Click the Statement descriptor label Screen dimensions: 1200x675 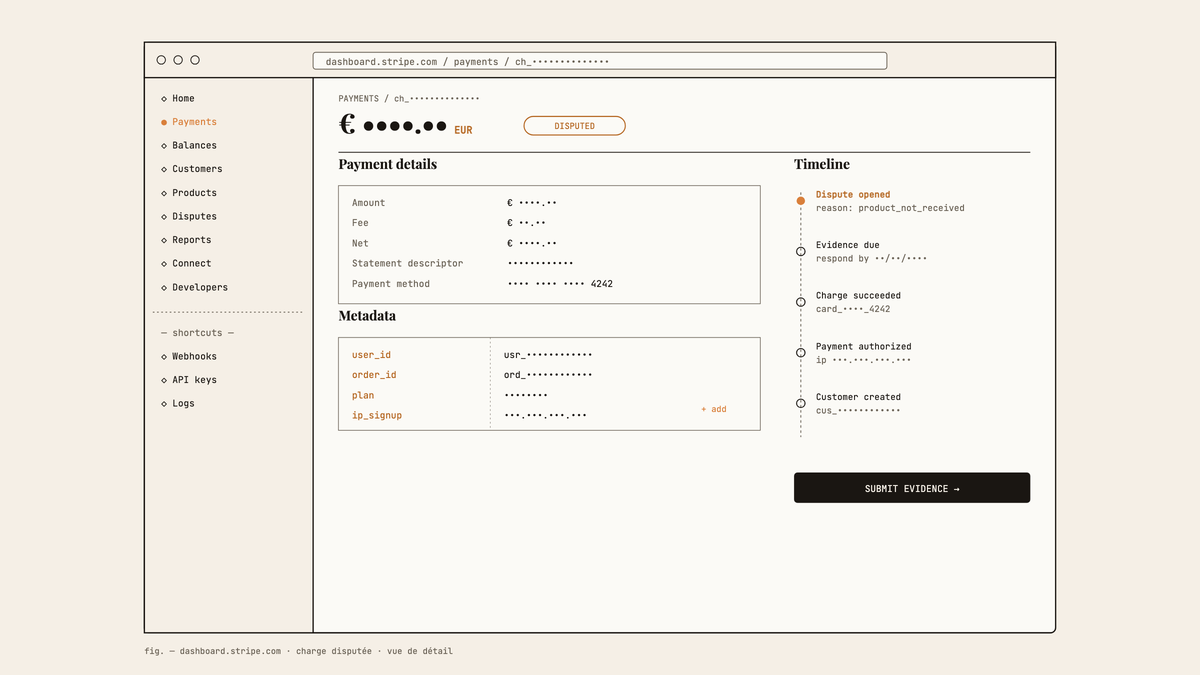click(x=408, y=263)
